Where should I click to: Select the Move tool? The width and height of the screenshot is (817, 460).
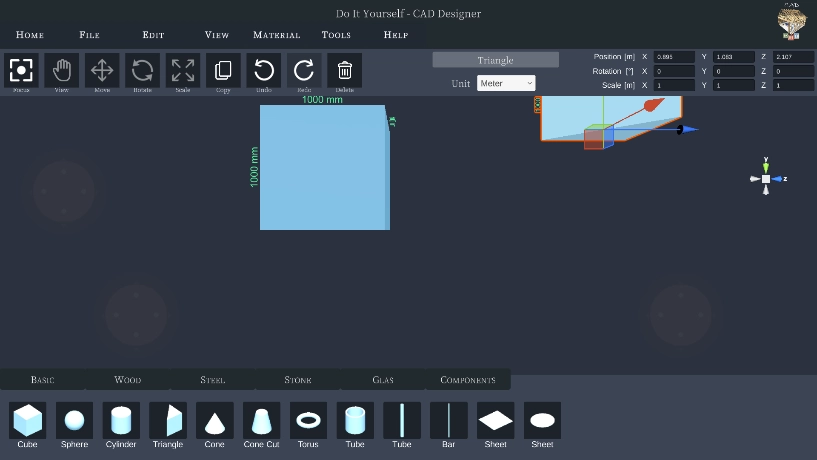(x=102, y=70)
